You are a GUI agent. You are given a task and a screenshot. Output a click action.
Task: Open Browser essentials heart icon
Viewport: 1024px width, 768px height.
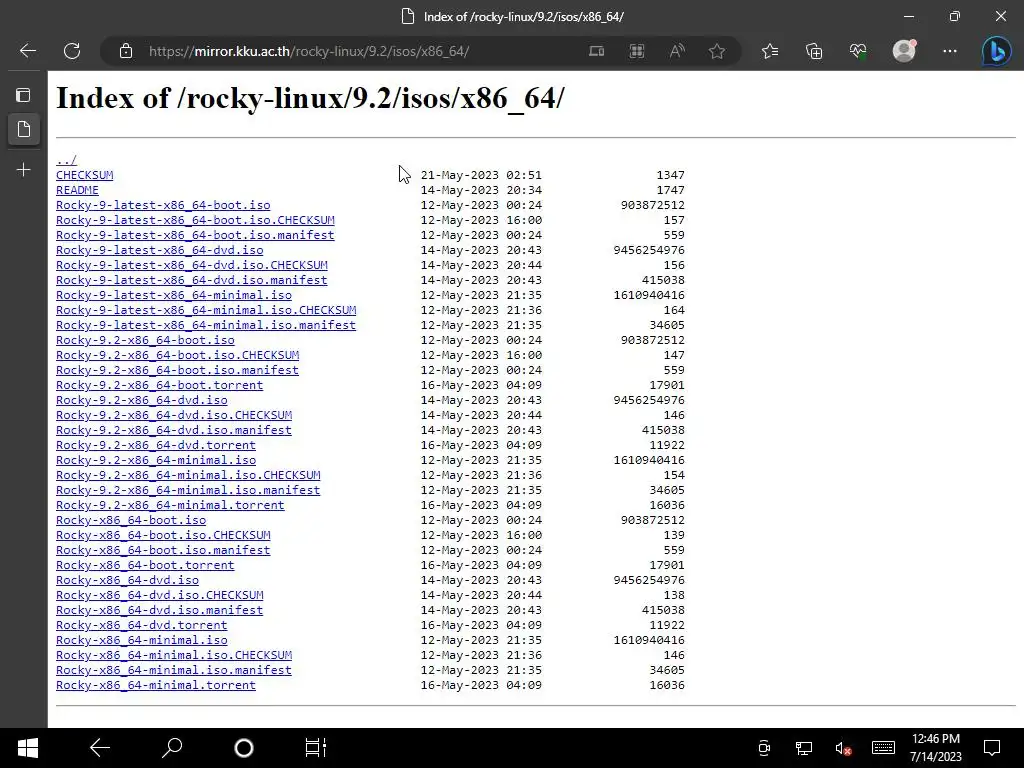pyautogui.click(x=858, y=51)
